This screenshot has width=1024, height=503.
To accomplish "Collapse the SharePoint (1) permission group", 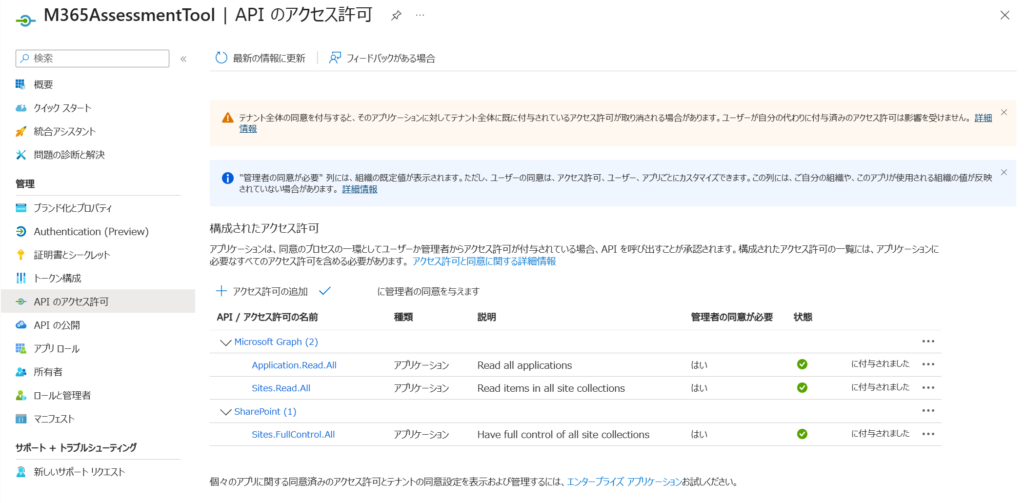I will (225, 411).
